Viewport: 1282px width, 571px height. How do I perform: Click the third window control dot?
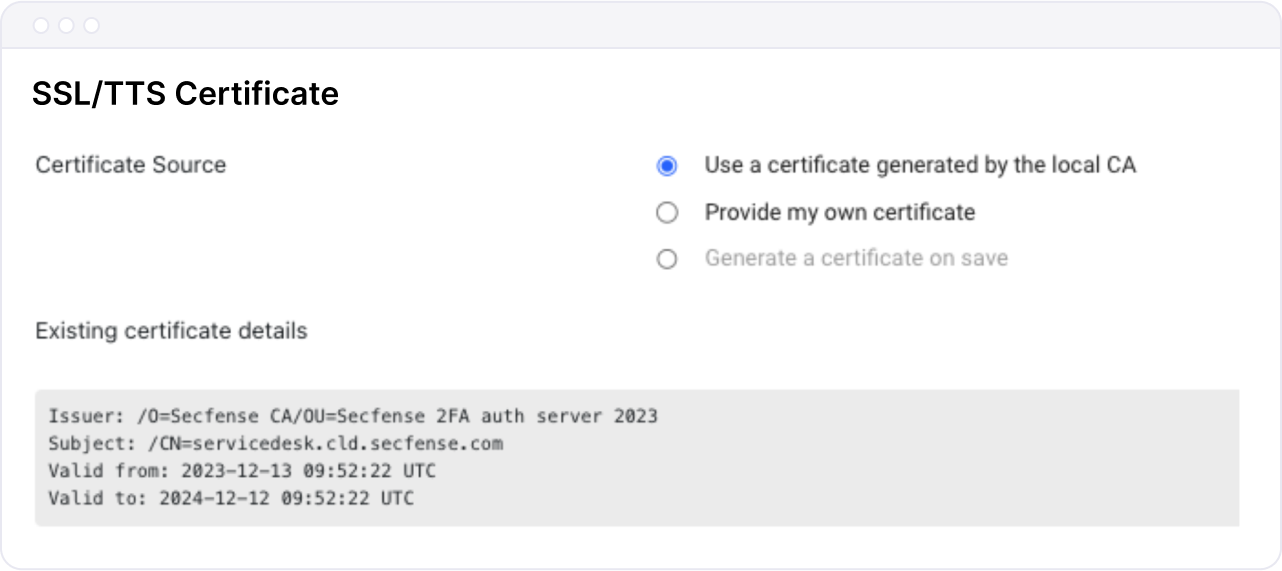[x=91, y=25]
